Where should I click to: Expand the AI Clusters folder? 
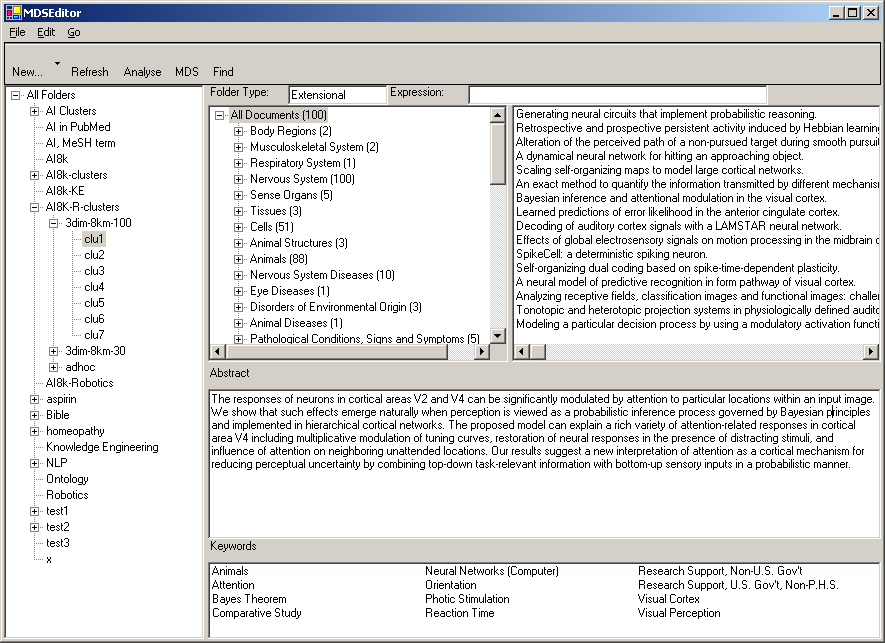click(x=34, y=111)
